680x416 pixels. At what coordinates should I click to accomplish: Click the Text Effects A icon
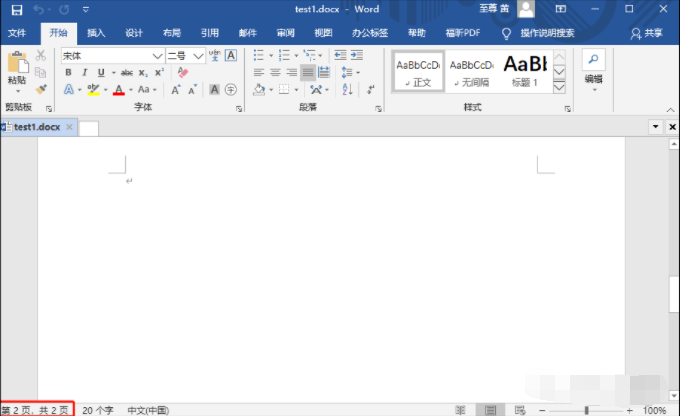tap(69, 89)
